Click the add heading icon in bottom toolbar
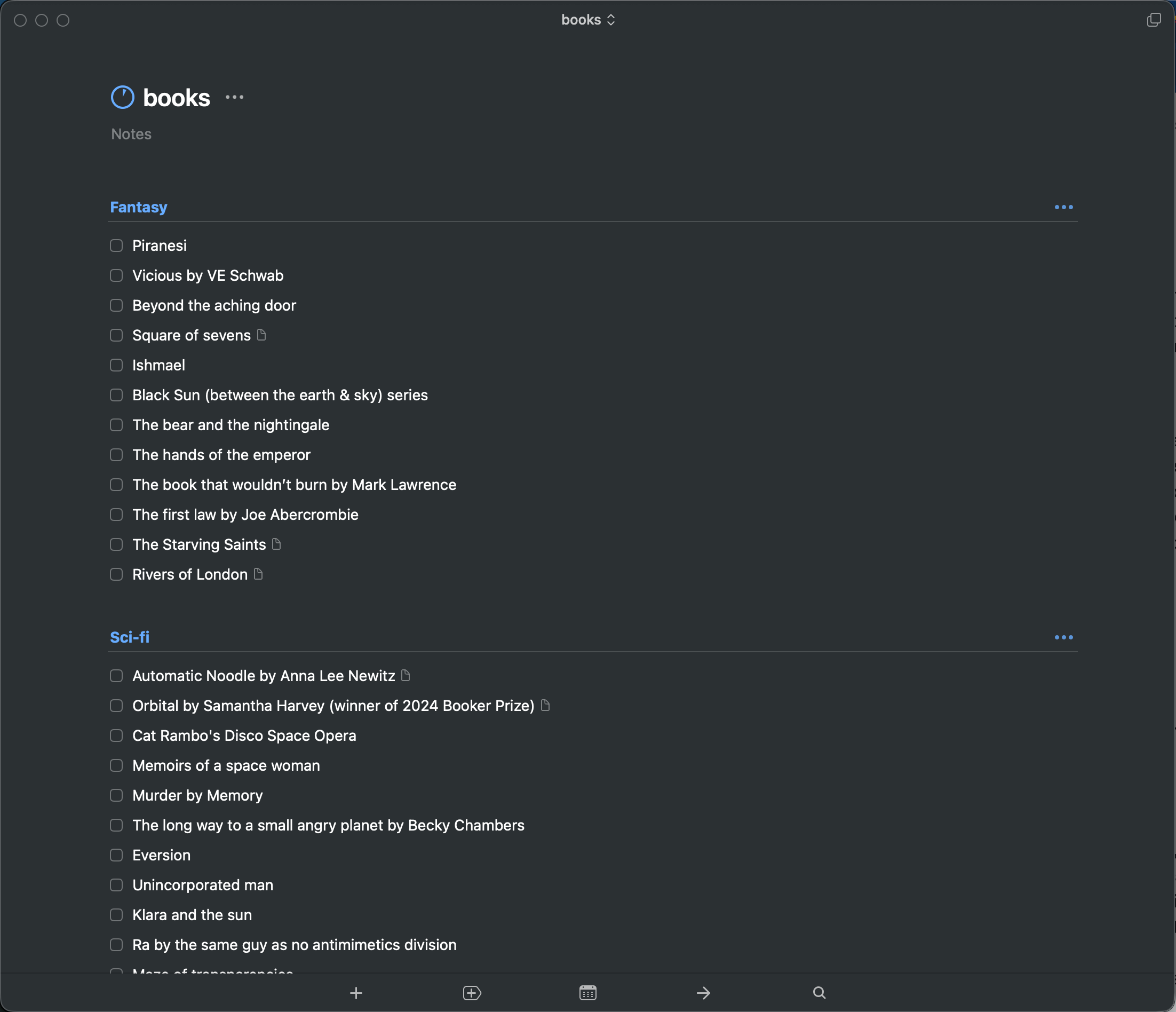Image resolution: width=1176 pixels, height=1012 pixels. point(472,993)
